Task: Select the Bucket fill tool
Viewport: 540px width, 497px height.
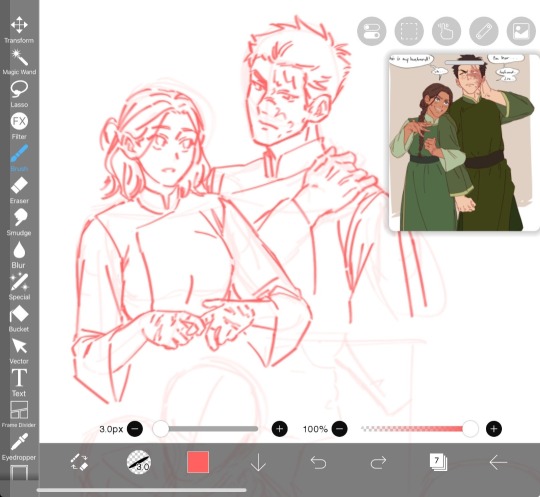Action: (x=19, y=319)
